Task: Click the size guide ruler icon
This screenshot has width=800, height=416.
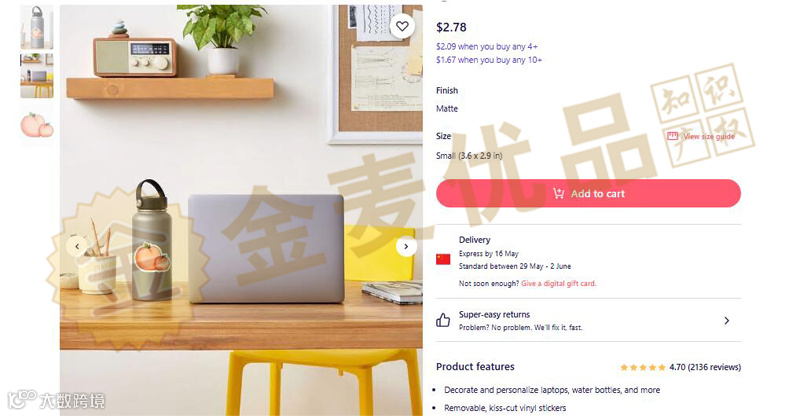Action: (672, 136)
